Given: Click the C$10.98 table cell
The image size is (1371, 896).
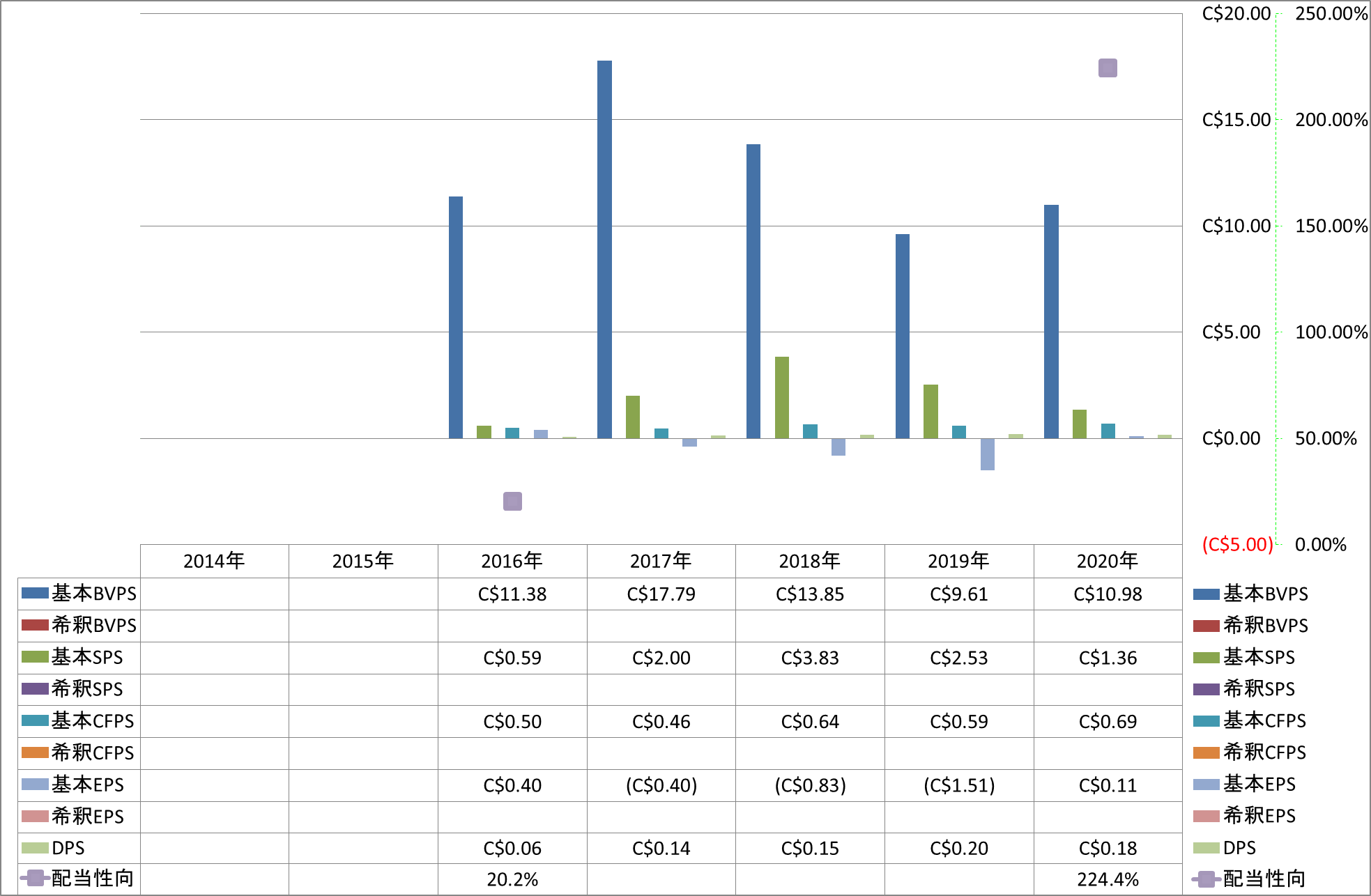Looking at the screenshot, I should 1108,594.
